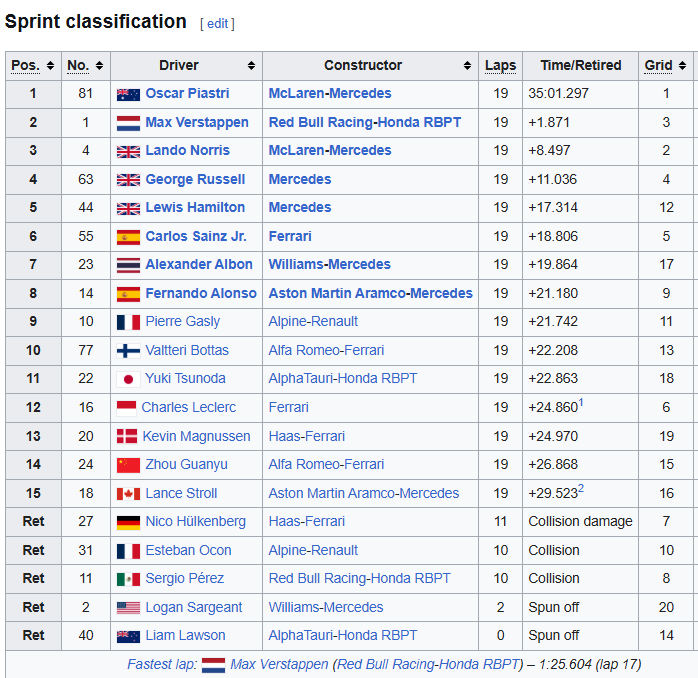Screen dimensions: 698x678
Task: Click Thai flag beside Alexander Albon
Action: [x=128, y=266]
